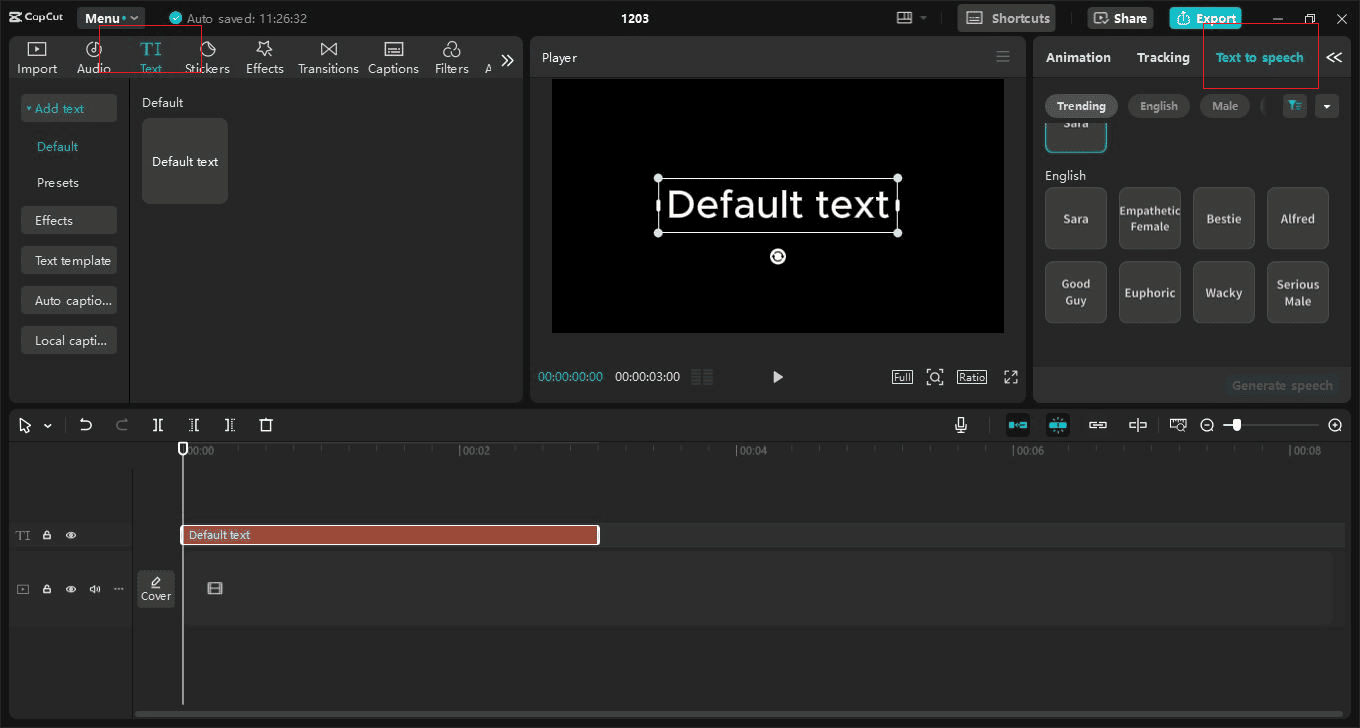Open Effects in the text sidebar
This screenshot has height=728, width=1360.
point(69,220)
